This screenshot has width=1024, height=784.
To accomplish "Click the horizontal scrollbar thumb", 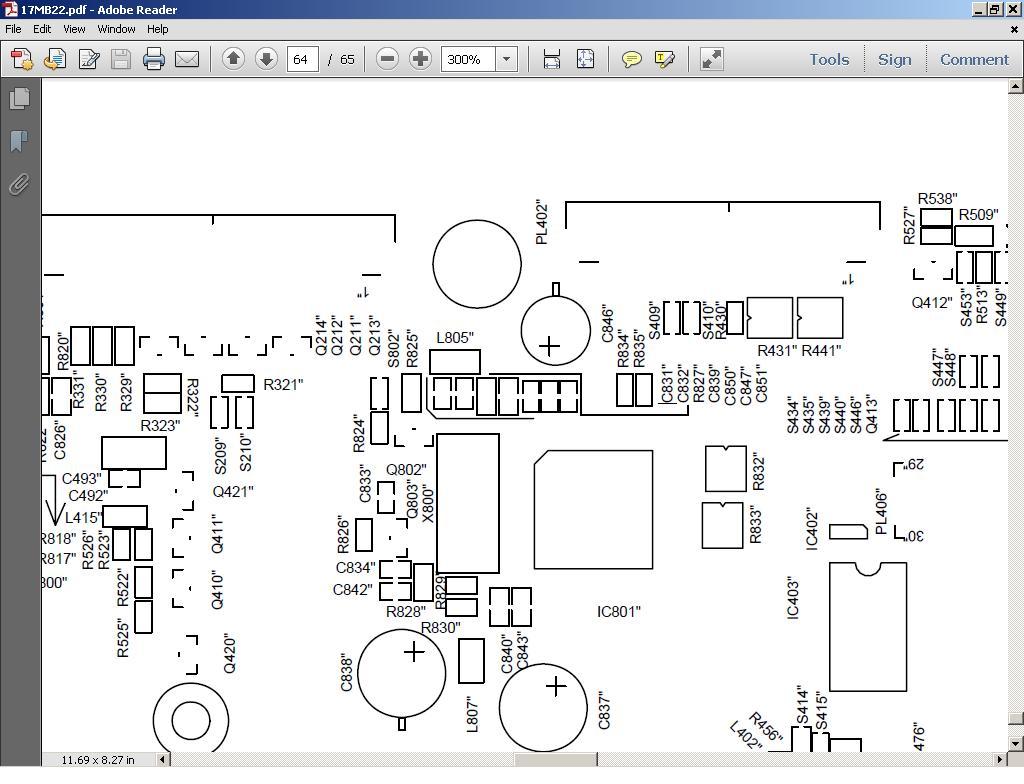I will pos(555,759).
